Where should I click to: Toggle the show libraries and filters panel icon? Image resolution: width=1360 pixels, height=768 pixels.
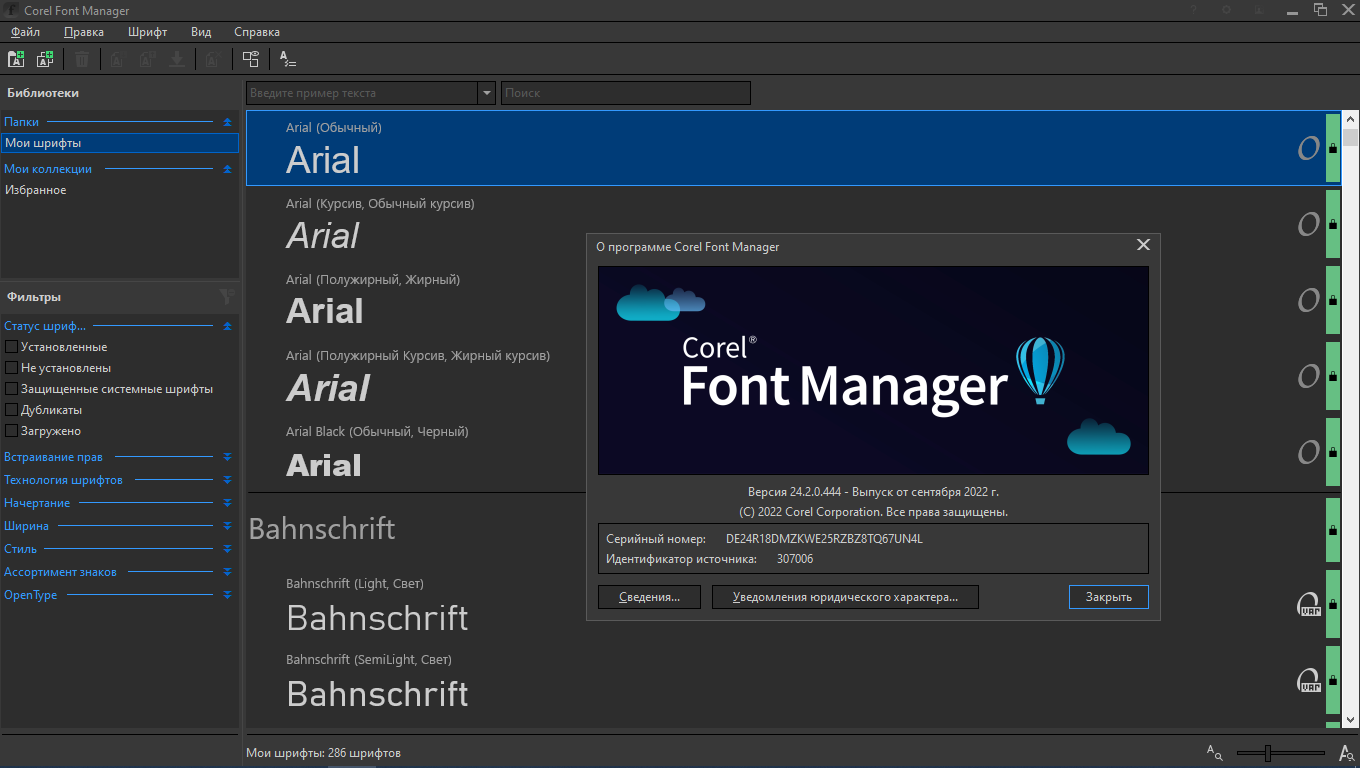click(251, 59)
